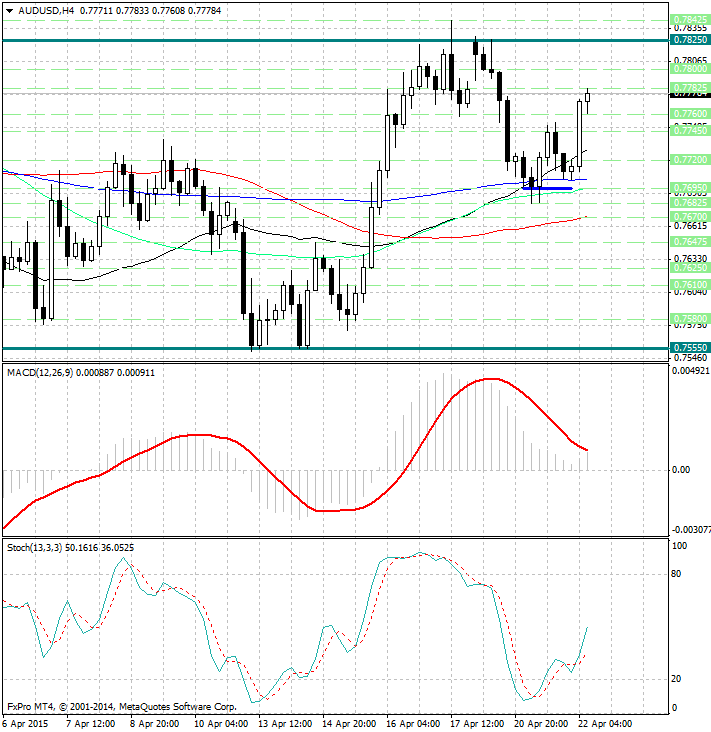Click the 0.76475 price level label

coord(690,242)
